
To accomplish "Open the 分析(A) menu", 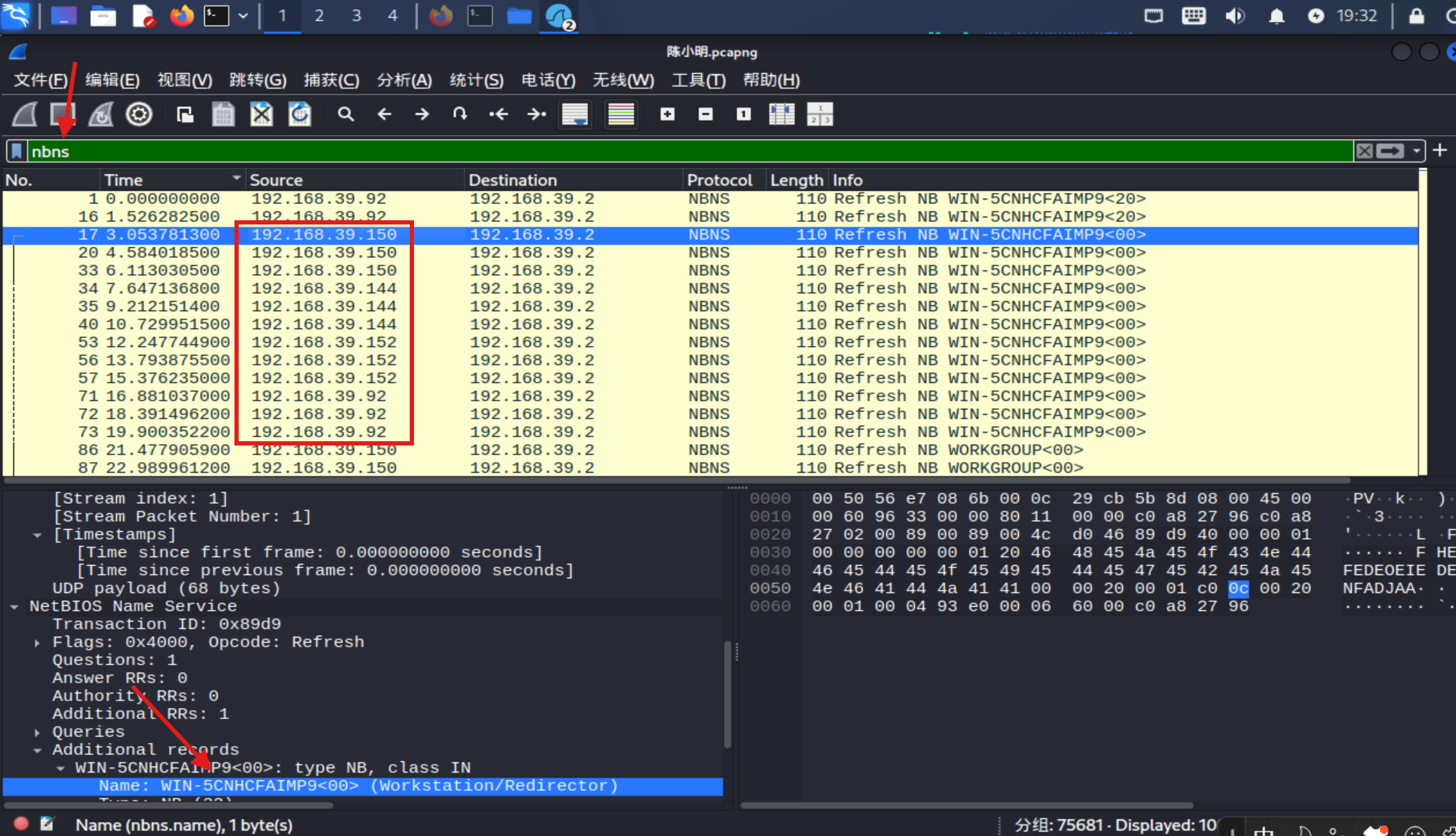I will pos(404,80).
